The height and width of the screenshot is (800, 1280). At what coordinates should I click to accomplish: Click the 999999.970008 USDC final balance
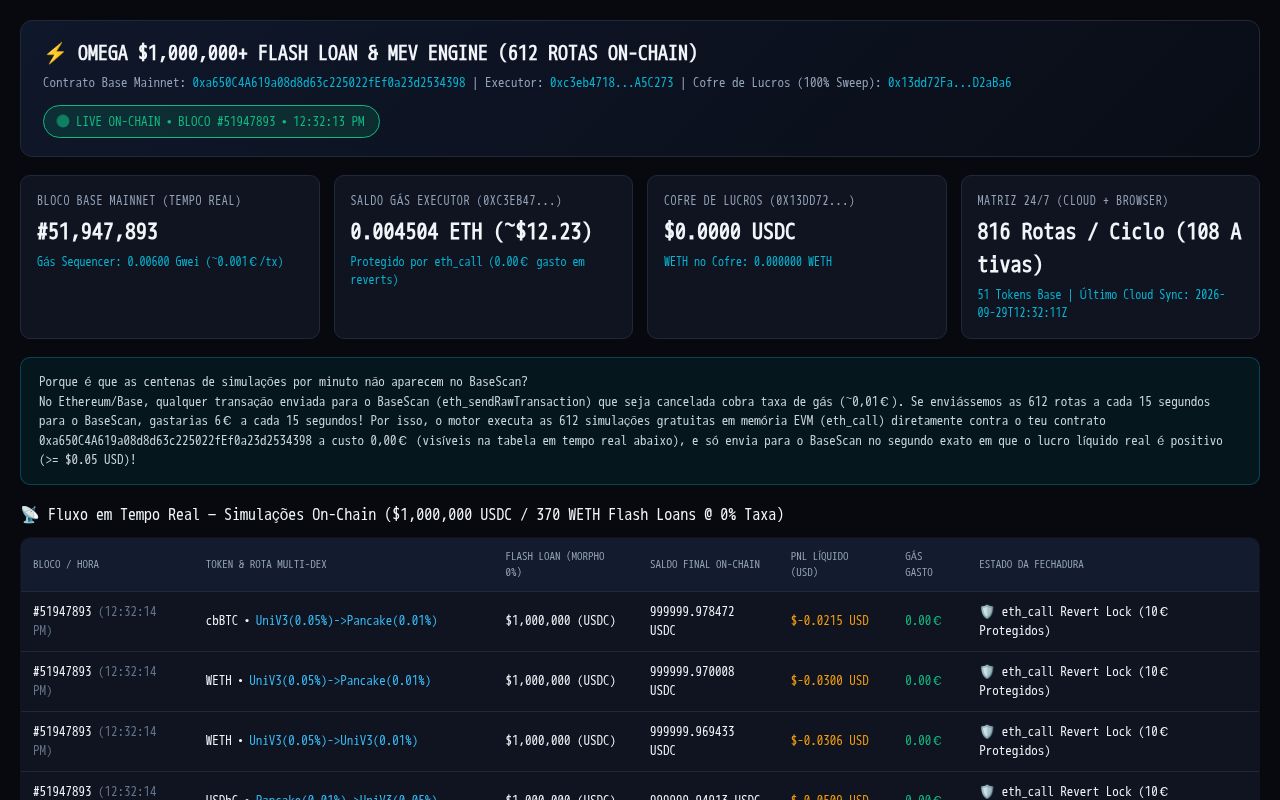692,681
